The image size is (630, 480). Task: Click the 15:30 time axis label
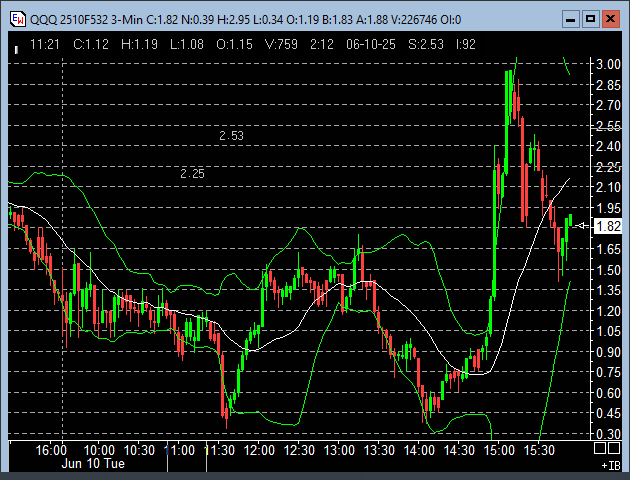pyautogui.click(x=539, y=450)
